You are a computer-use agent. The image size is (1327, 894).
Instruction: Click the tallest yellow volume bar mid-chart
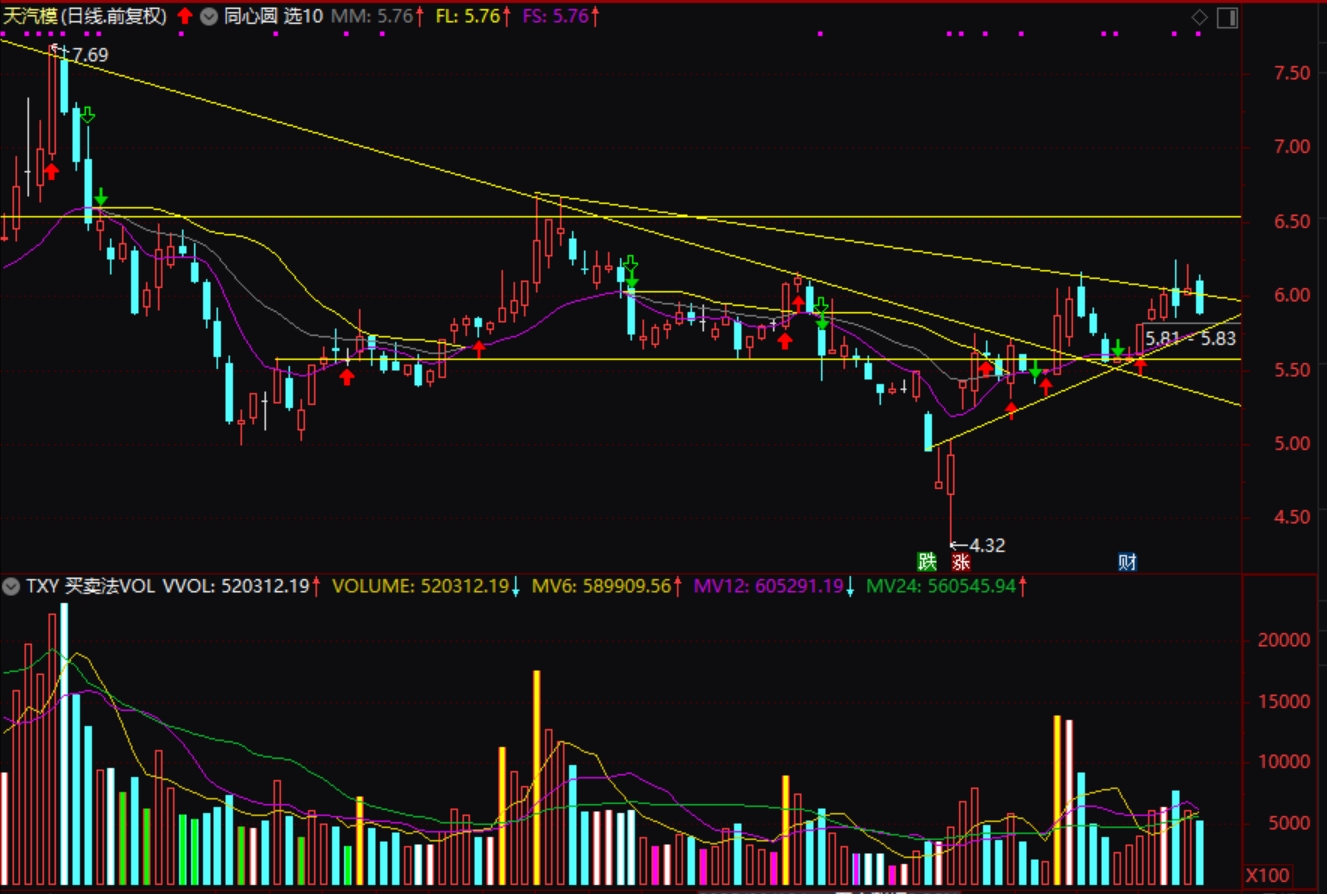pos(537,777)
